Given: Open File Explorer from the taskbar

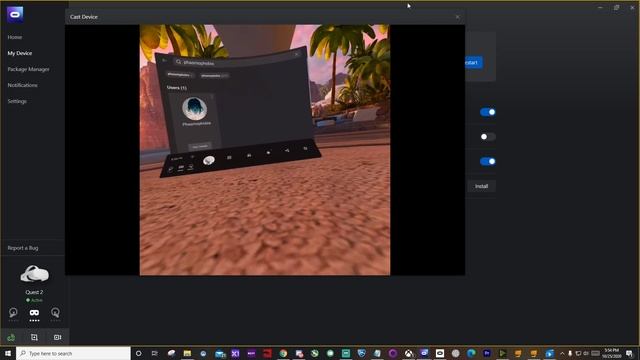Looking at the screenshot, I should pos(187,353).
